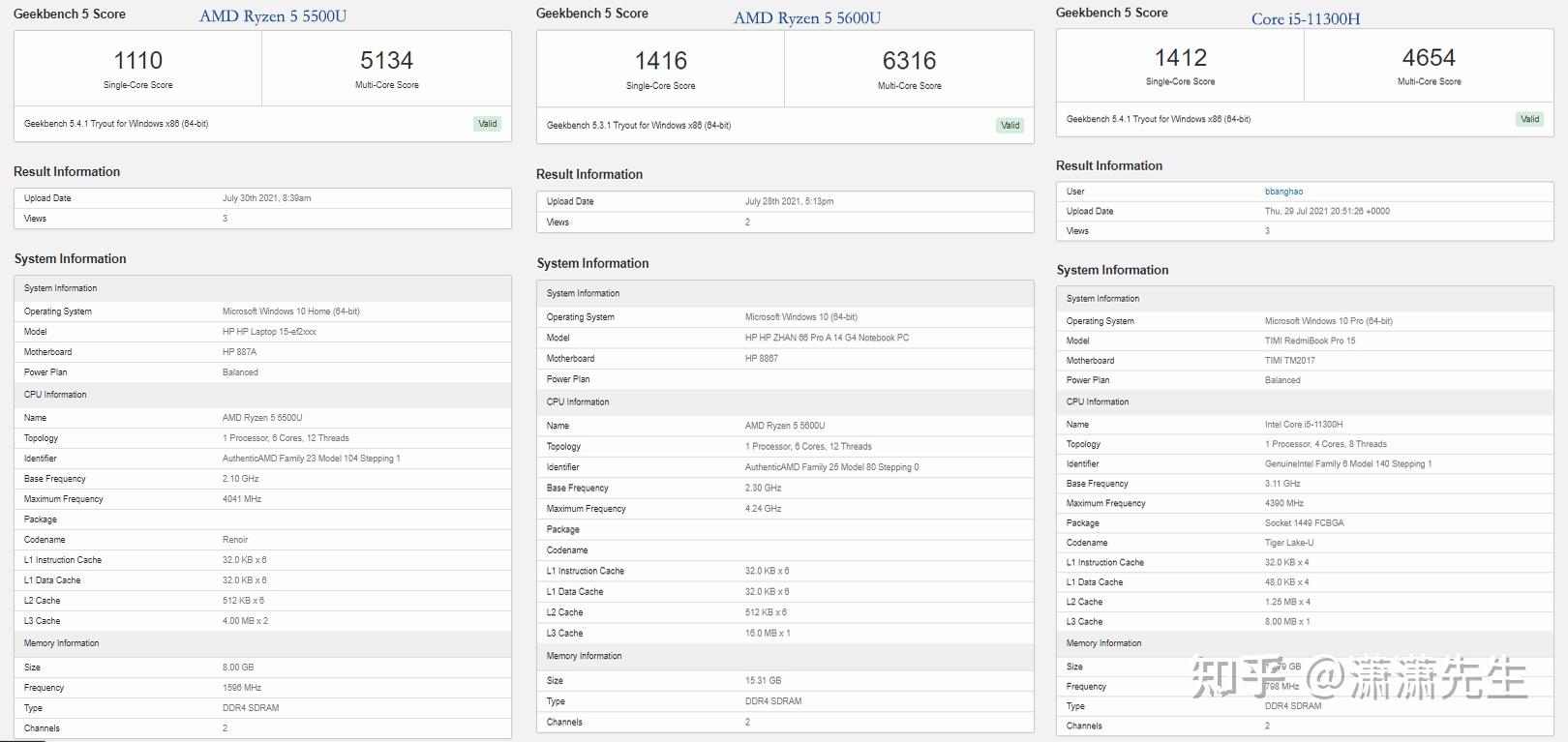Click "Microsoft Windows 10 (64-bit)" operating system value

(801, 317)
